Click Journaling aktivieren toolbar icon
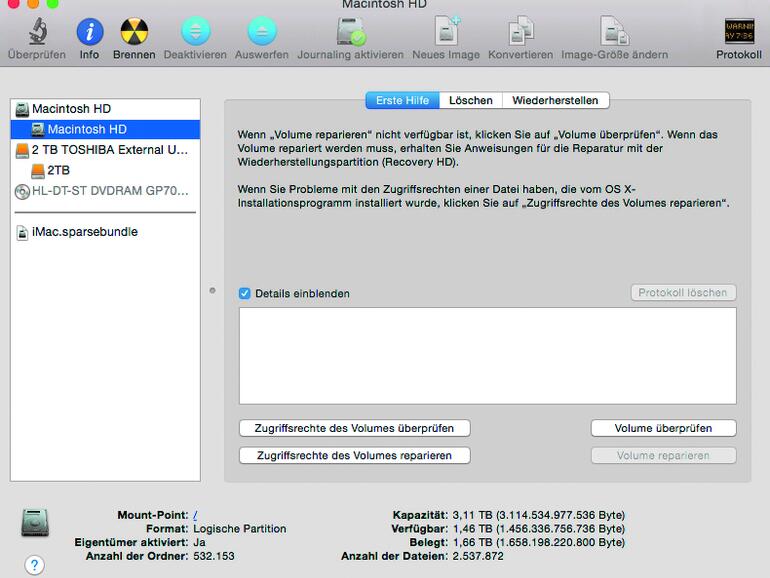The height and width of the screenshot is (578, 770). (351, 32)
